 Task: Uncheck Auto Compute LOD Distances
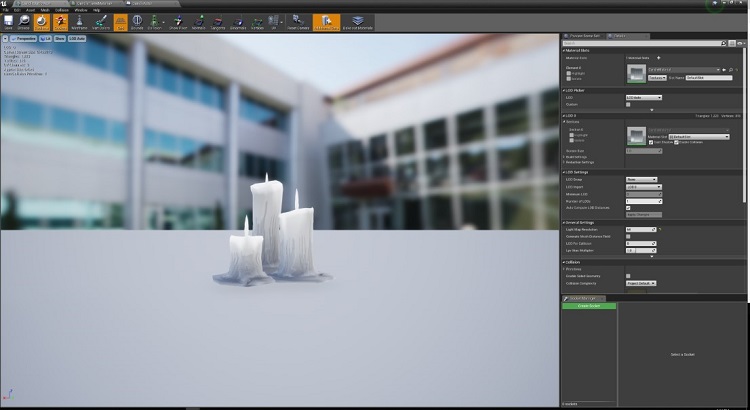click(x=628, y=208)
